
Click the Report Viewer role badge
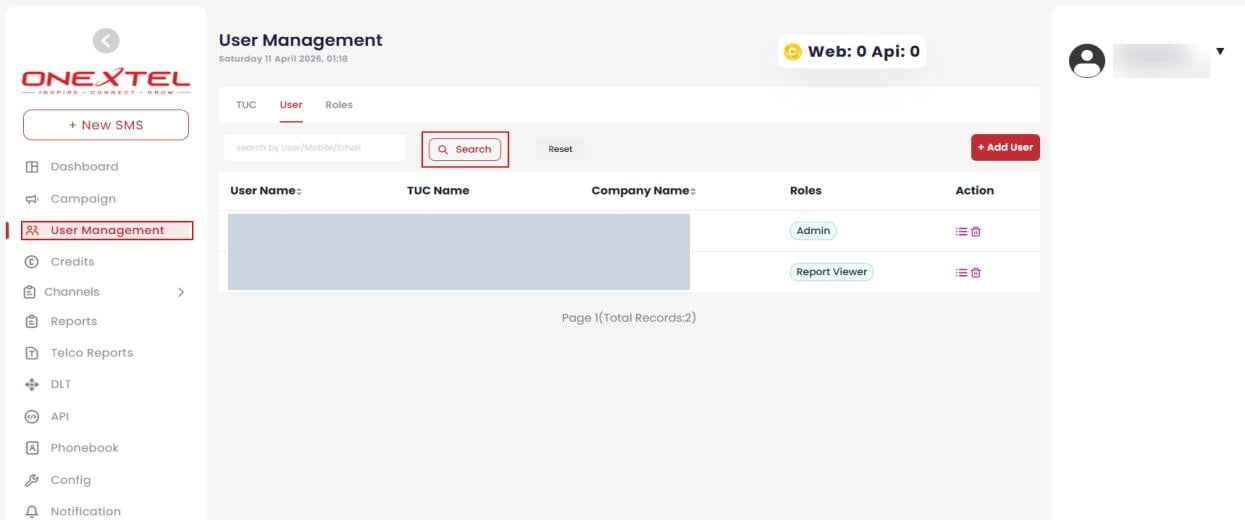tap(832, 272)
